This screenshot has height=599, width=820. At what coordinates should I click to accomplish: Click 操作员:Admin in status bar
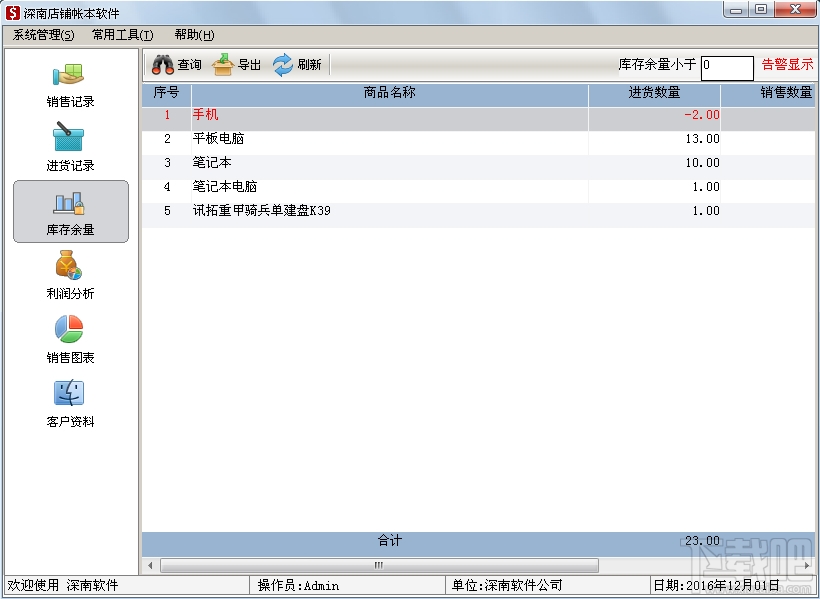[x=299, y=586]
